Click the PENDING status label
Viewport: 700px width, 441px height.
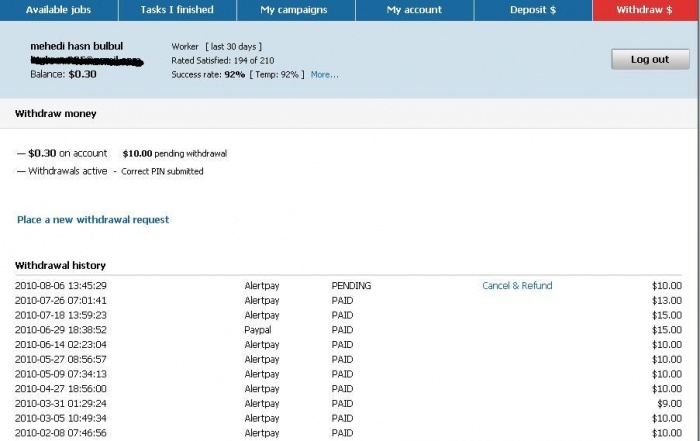coord(351,286)
